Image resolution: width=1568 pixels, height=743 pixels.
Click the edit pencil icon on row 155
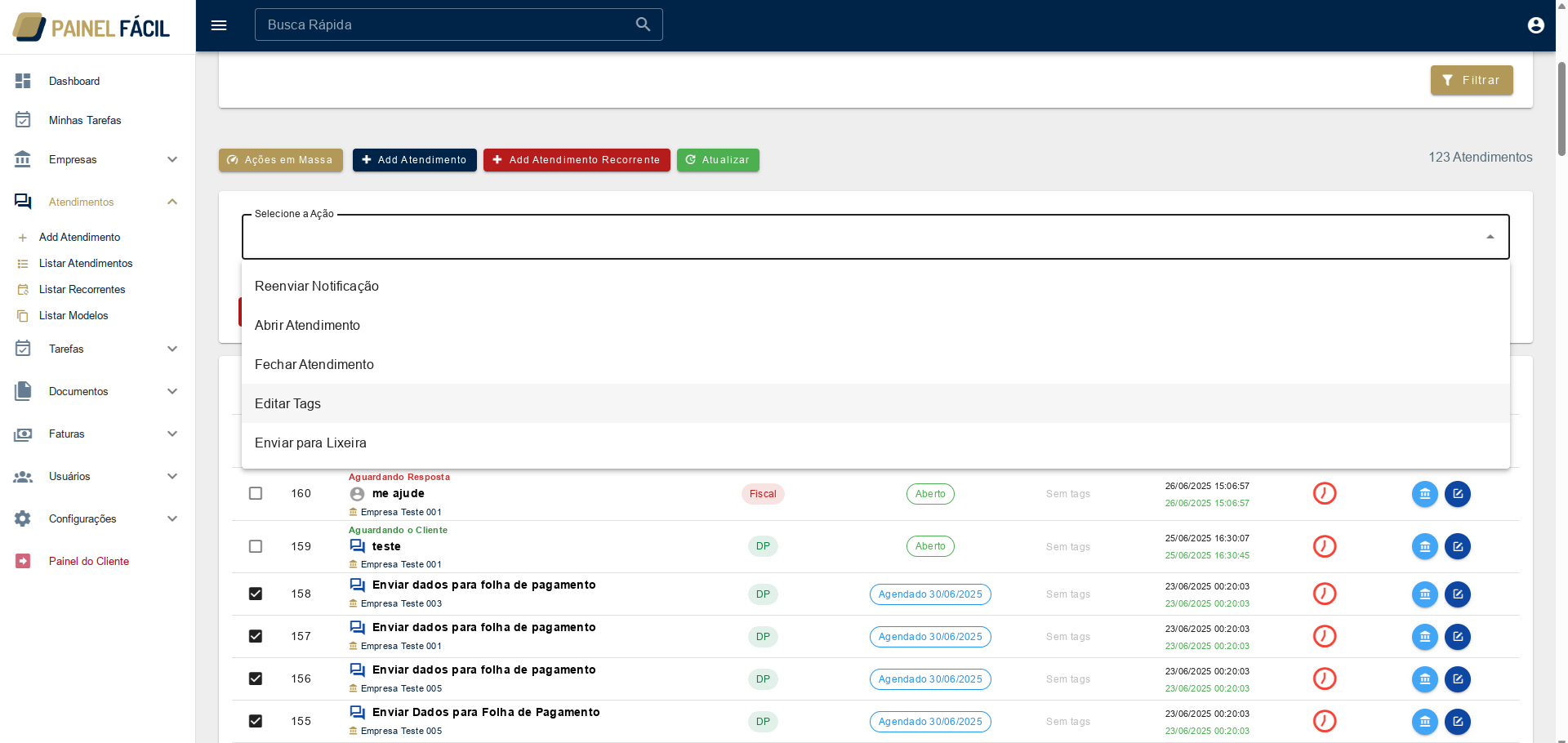click(1458, 722)
